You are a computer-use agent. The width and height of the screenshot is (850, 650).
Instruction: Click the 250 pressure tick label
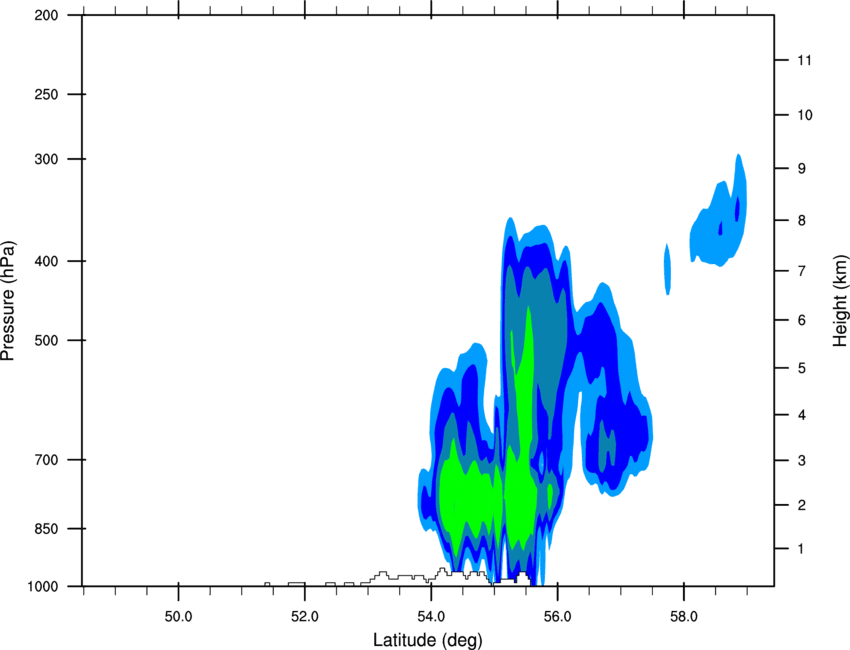point(46,94)
